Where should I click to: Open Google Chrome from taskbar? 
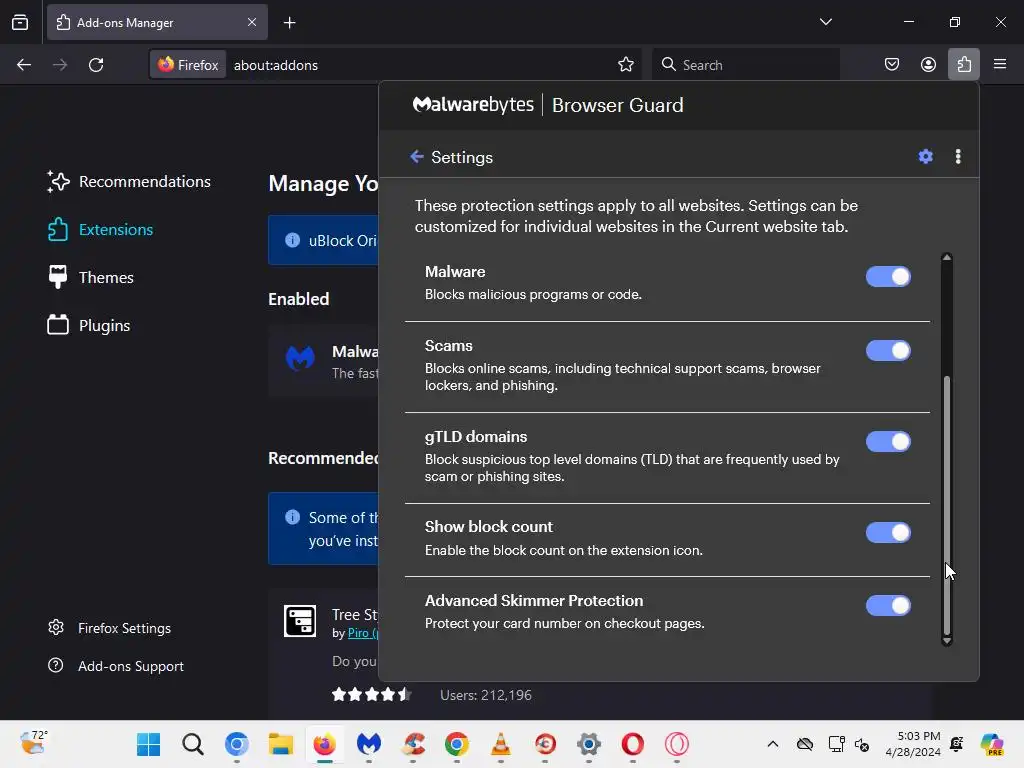(456, 744)
